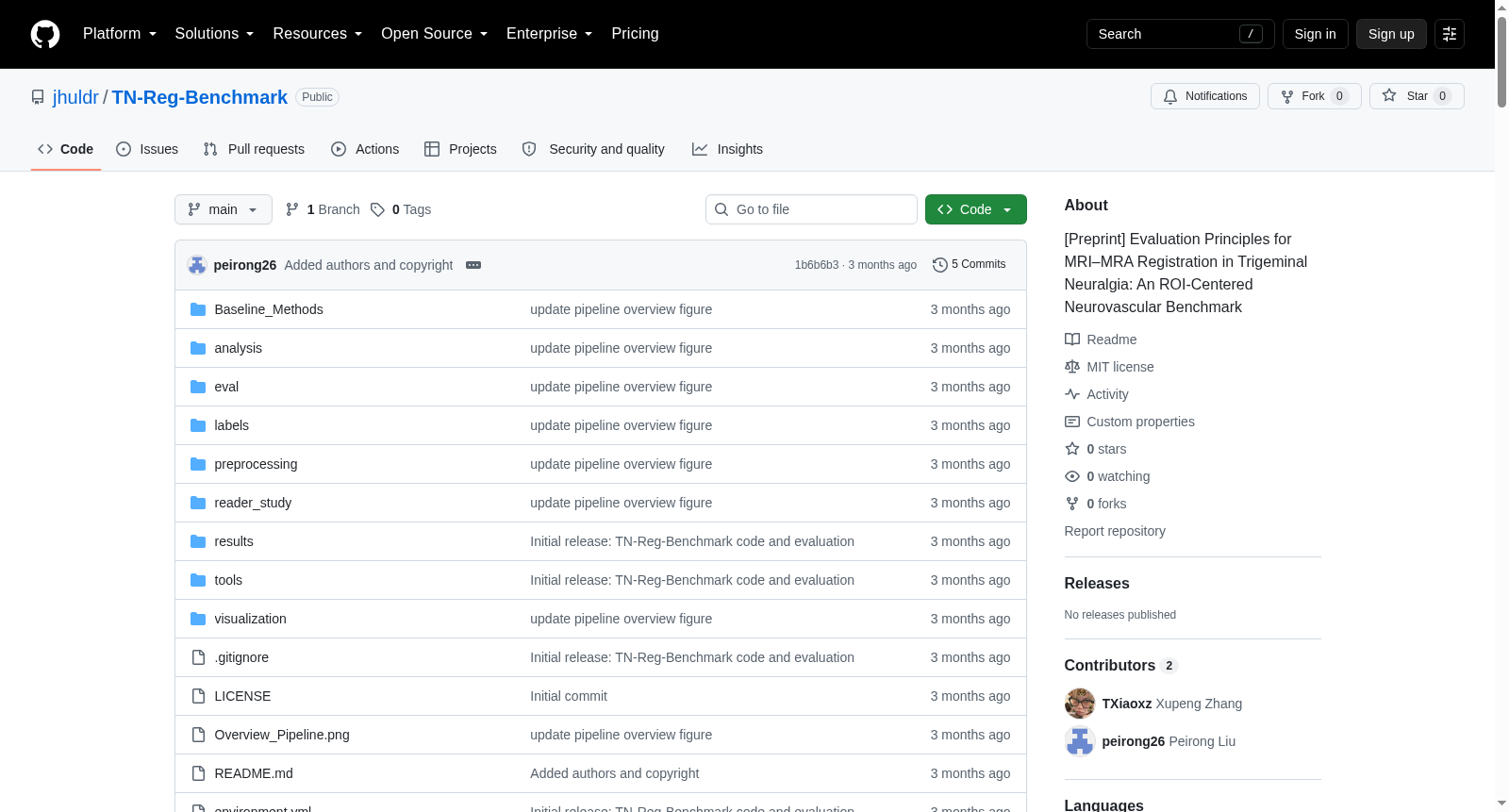Image resolution: width=1509 pixels, height=812 pixels.
Task: Expand commit message details ellipsis
Action: 473,265
